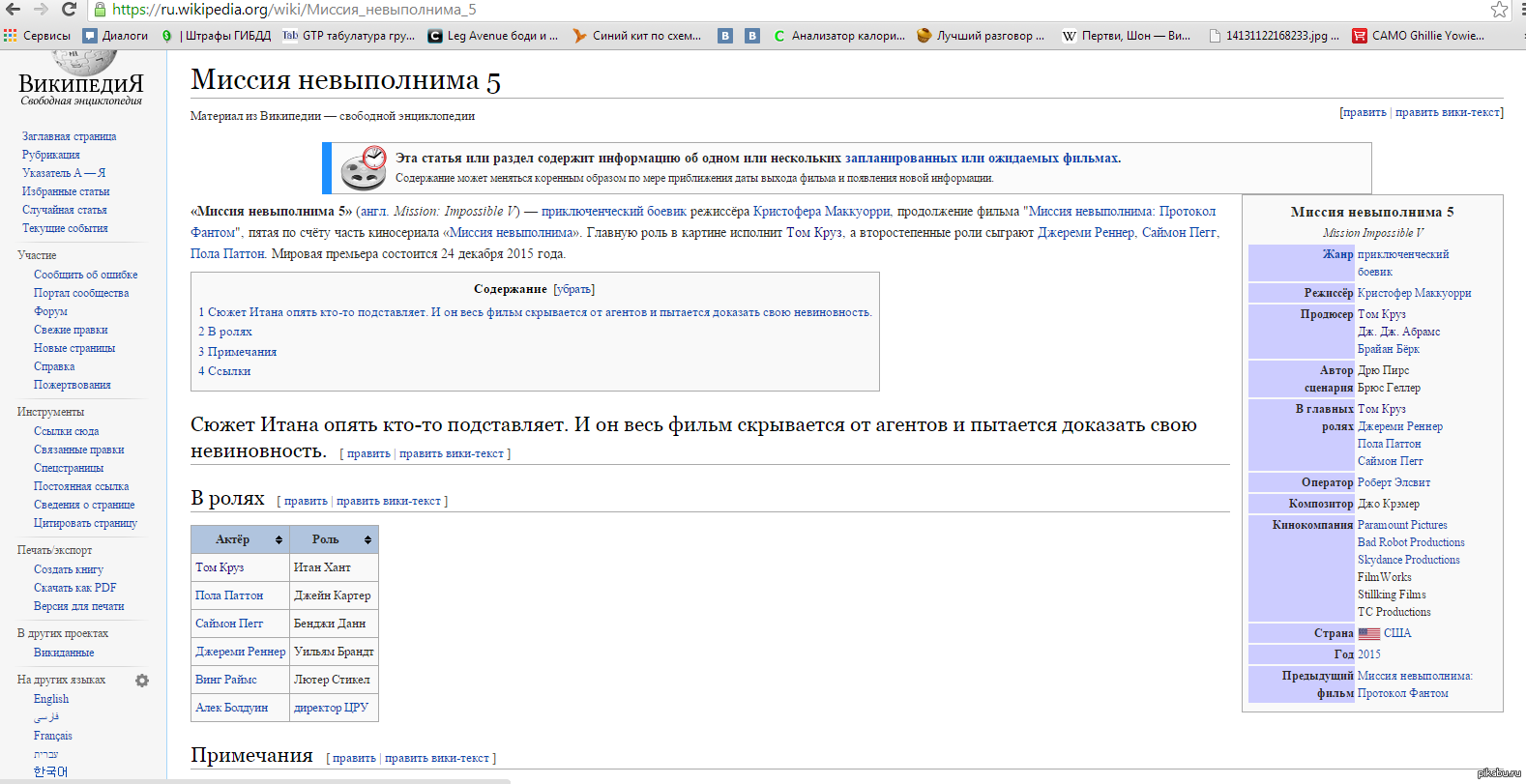1526x784 pixels.
Task: Open the Leg Avenue bookmark
Action: tap(493, 36)
